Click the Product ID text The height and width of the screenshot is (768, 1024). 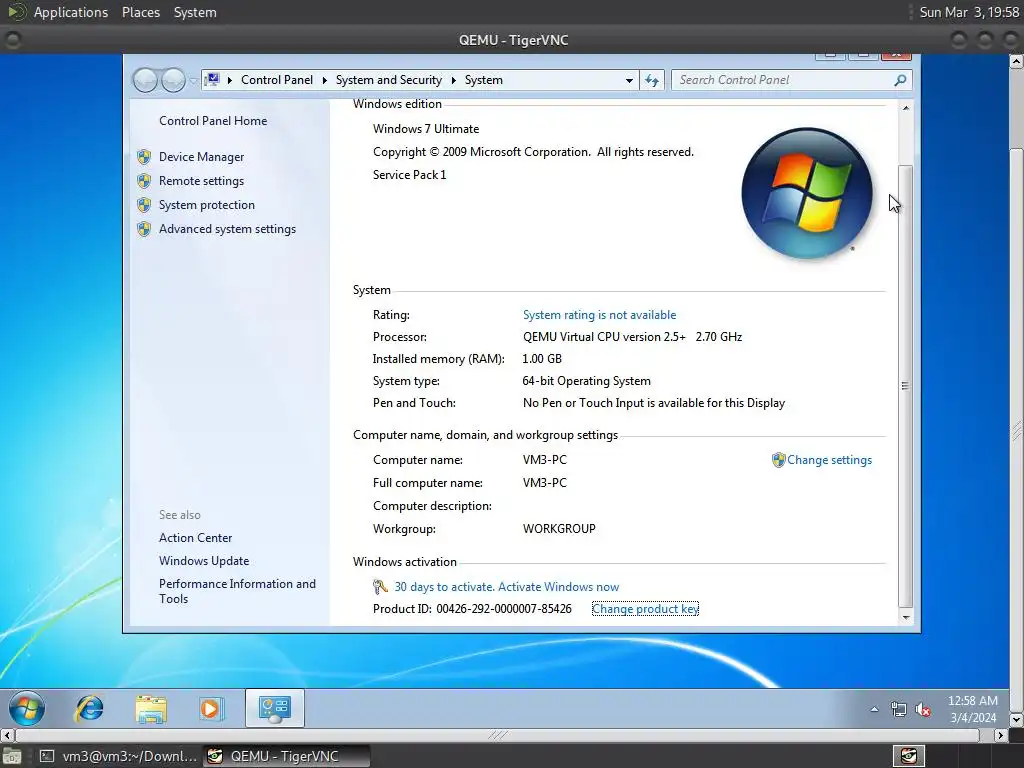point(472,609)
